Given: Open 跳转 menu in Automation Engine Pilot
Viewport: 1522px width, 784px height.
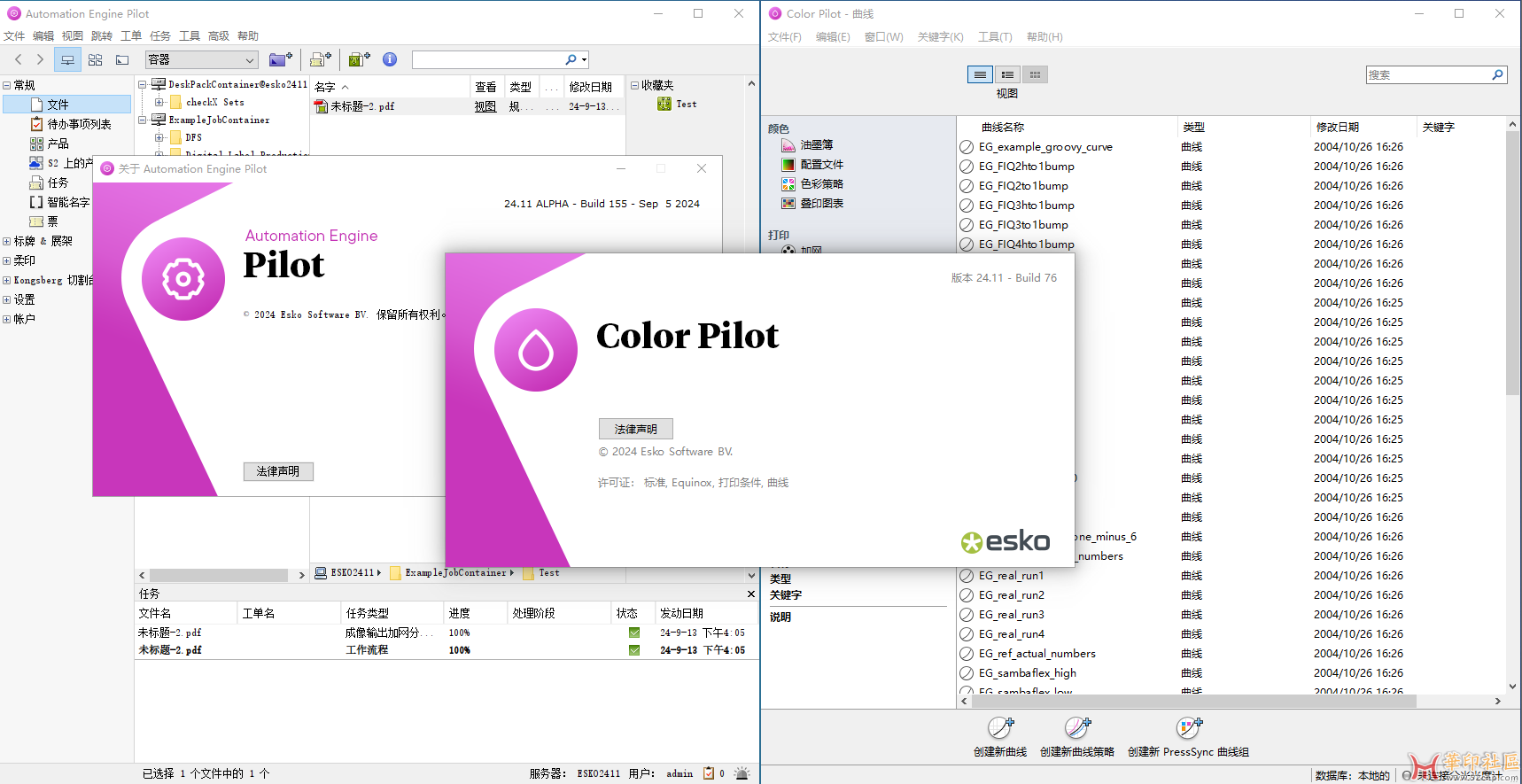Looking at the screenshot, I should click(x=102, y=36).
